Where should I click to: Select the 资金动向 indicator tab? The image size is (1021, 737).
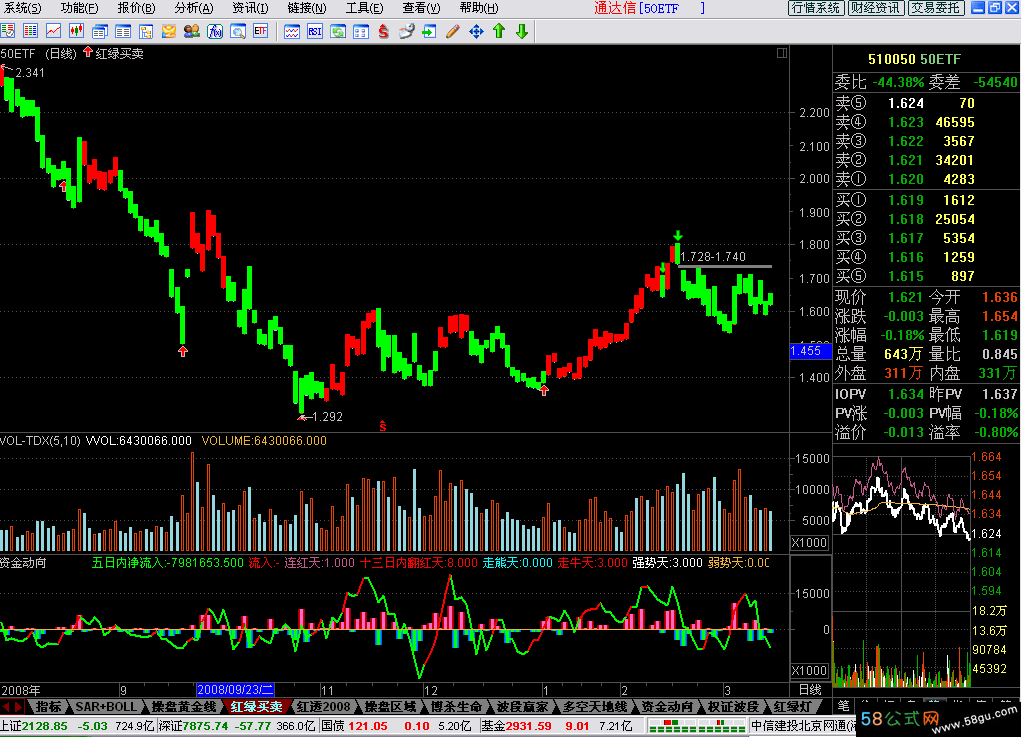(x=667, y=706)
